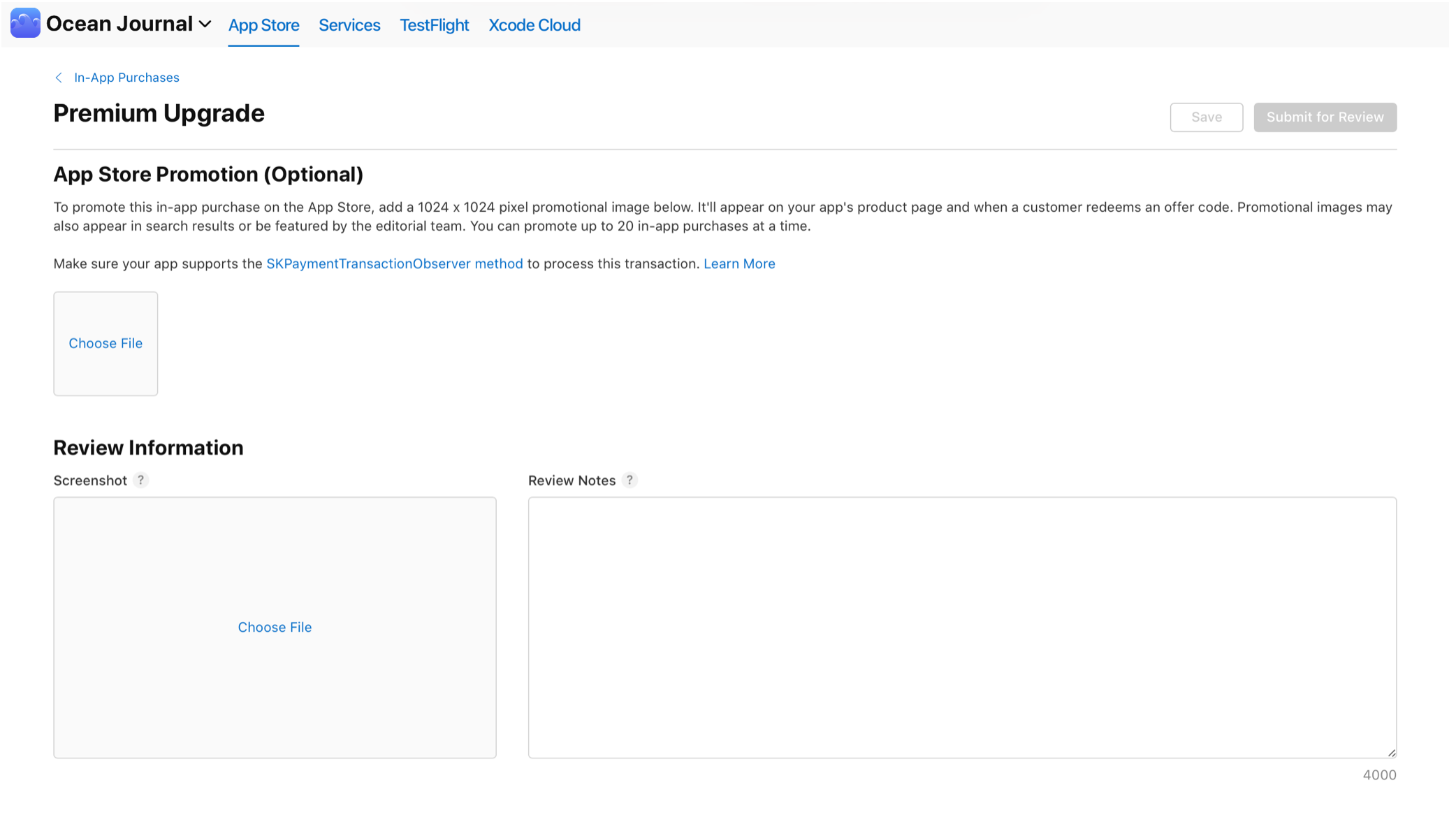This screenshot has width=1456, height=822.
Task: Choose a file for the review screenshot
Action: (275, 628)
